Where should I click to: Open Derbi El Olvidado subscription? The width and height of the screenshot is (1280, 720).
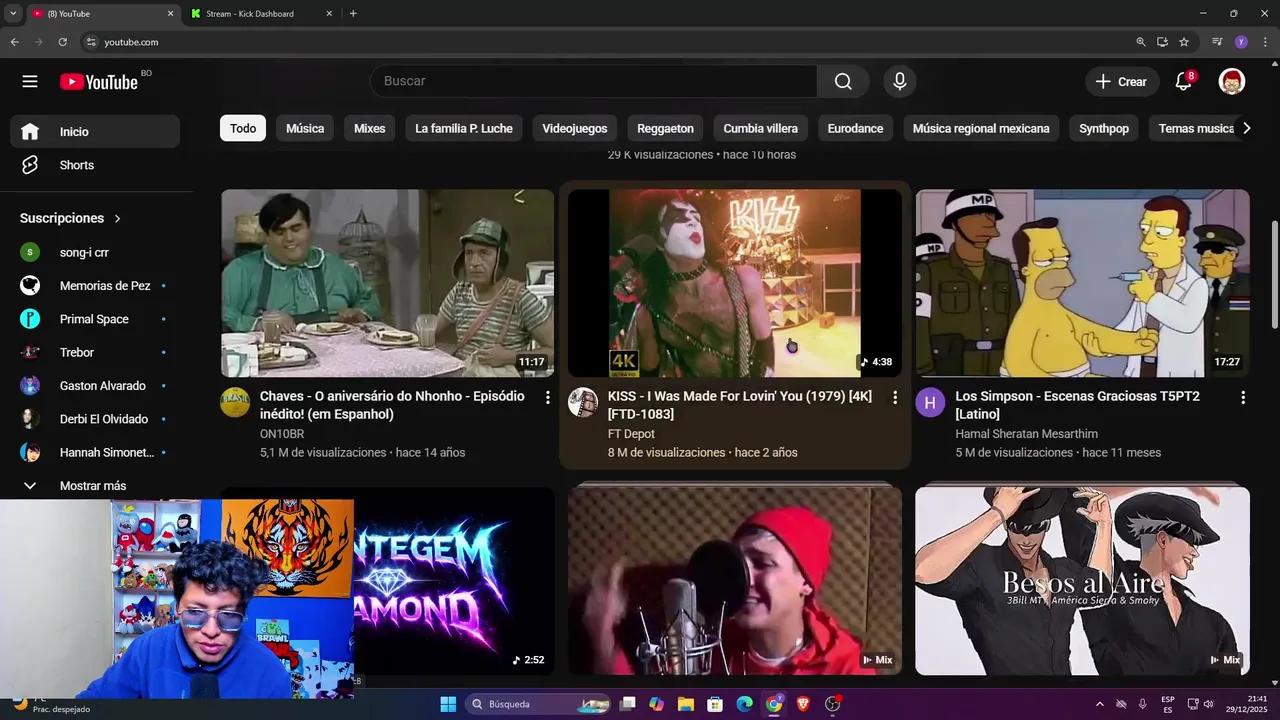tap(95, 419)
